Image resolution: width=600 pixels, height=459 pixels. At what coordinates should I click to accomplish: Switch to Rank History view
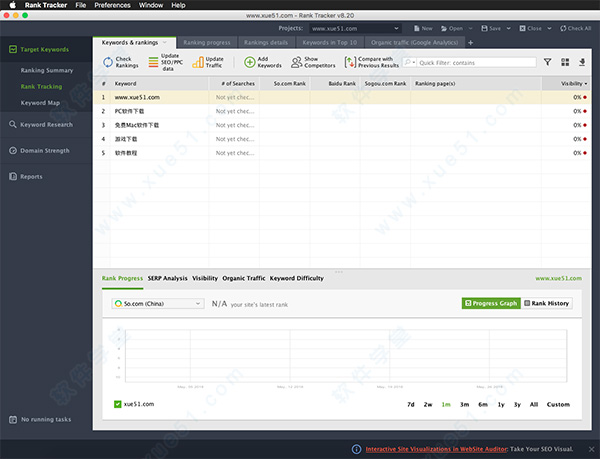547,303
